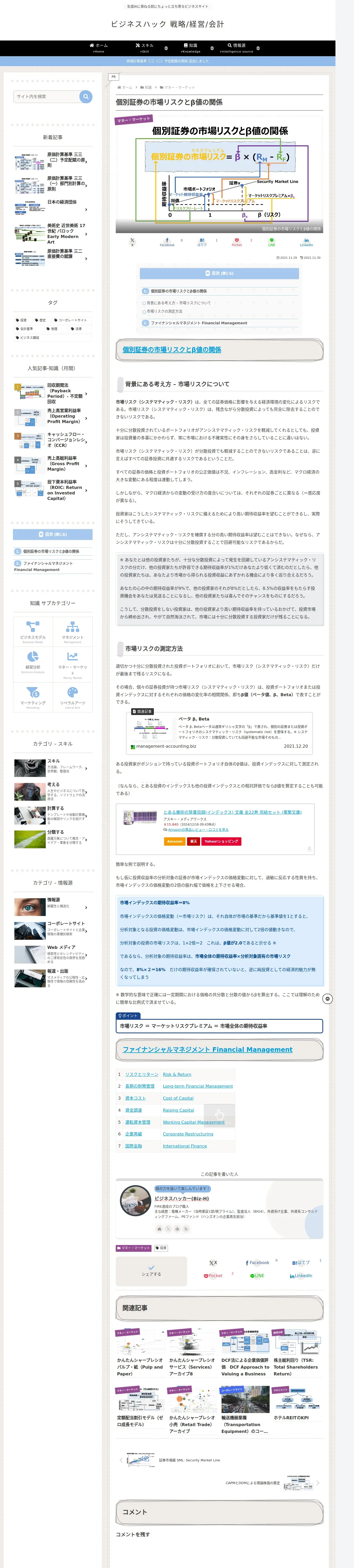Share via LinkedIn in bottom share area
Viewport: 354px width, 1568px height.
[x=301, y=1276]
